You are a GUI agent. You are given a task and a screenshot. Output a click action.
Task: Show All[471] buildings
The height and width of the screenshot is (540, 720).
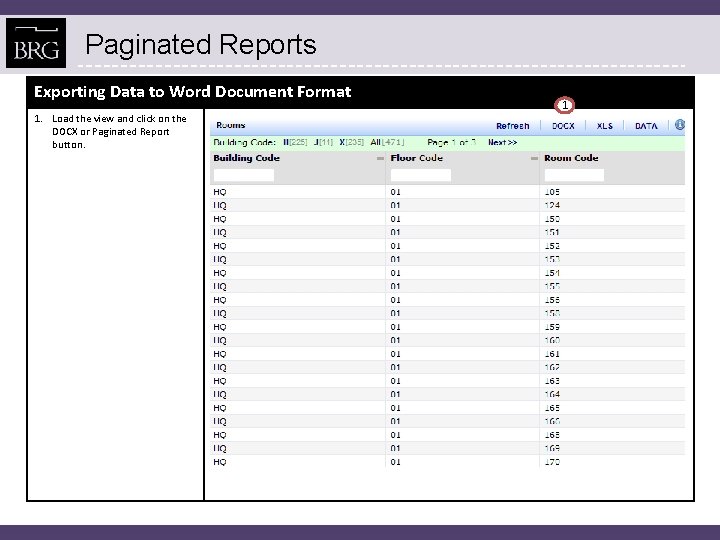pyautogui.click(x=387, y=142)
